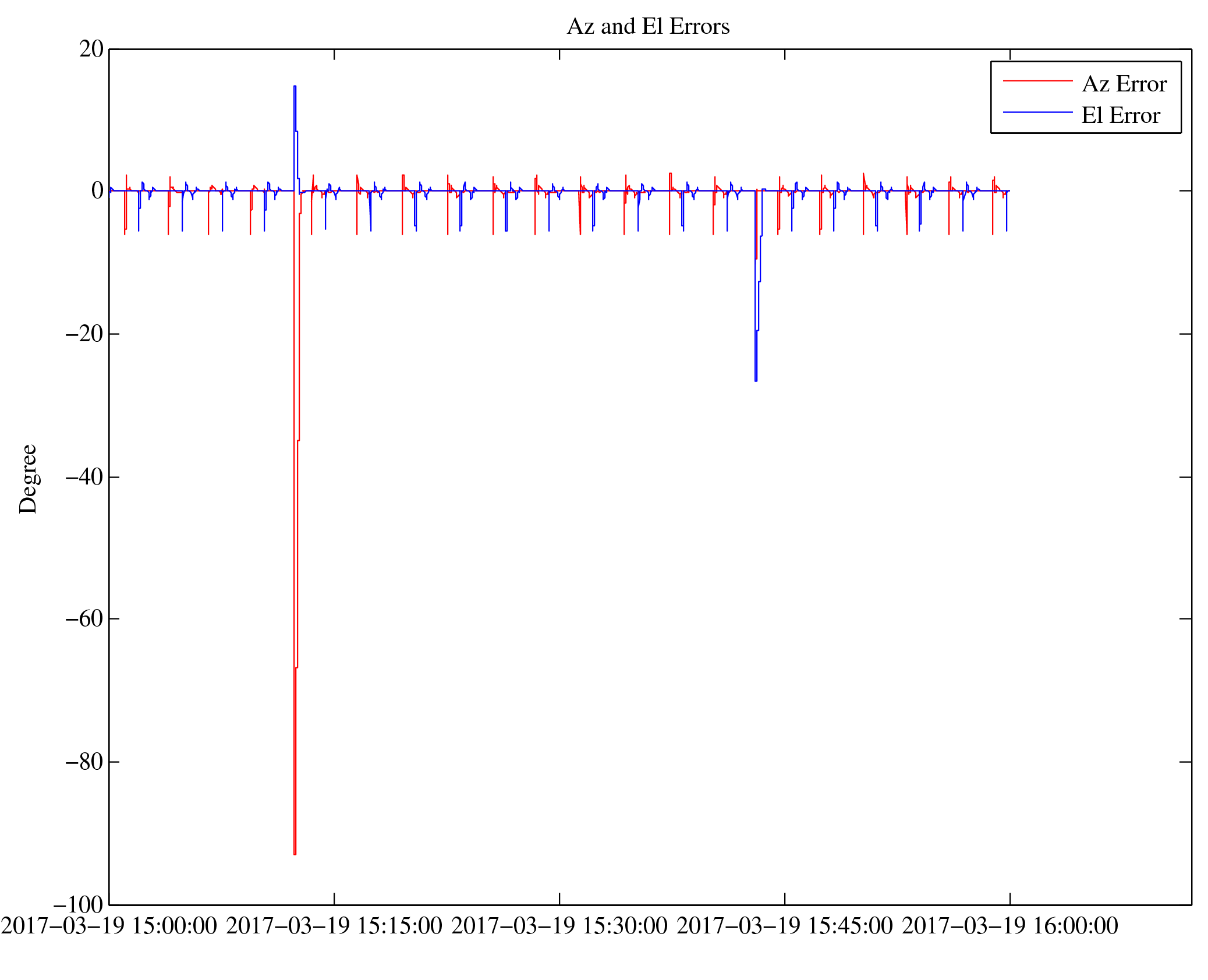Click the y-axis tick label '20'
Screen dimensions: 1208x980
tap(91, 49)
